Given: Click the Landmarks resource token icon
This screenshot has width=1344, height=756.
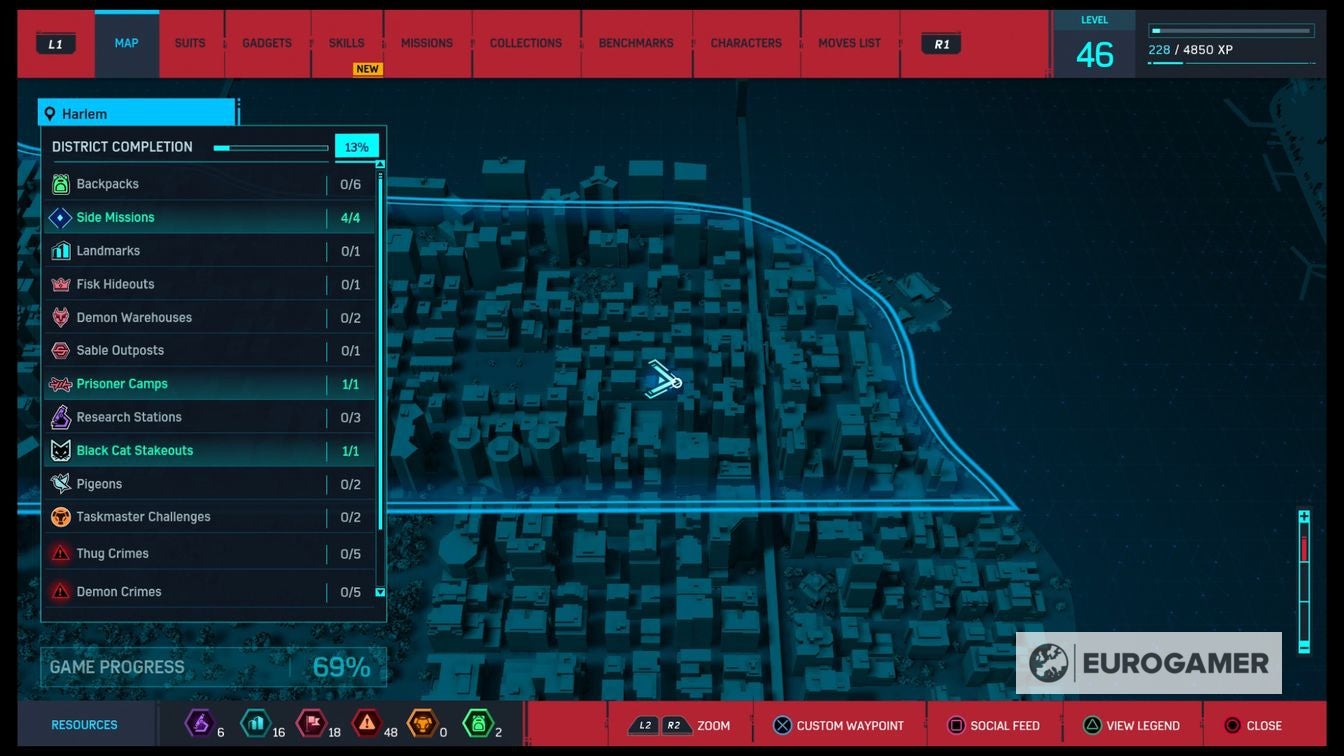Looking at the screenshot, I should pyautogui.click(x=256, y=723).
